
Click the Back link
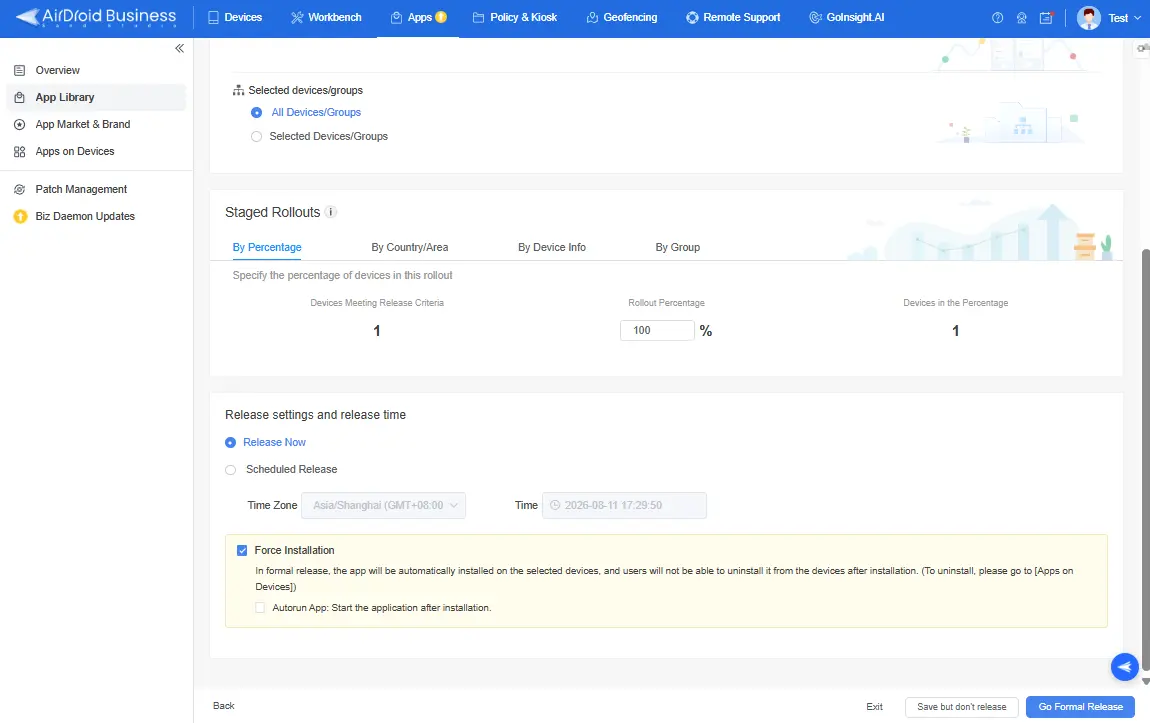[x=224, y=706]
